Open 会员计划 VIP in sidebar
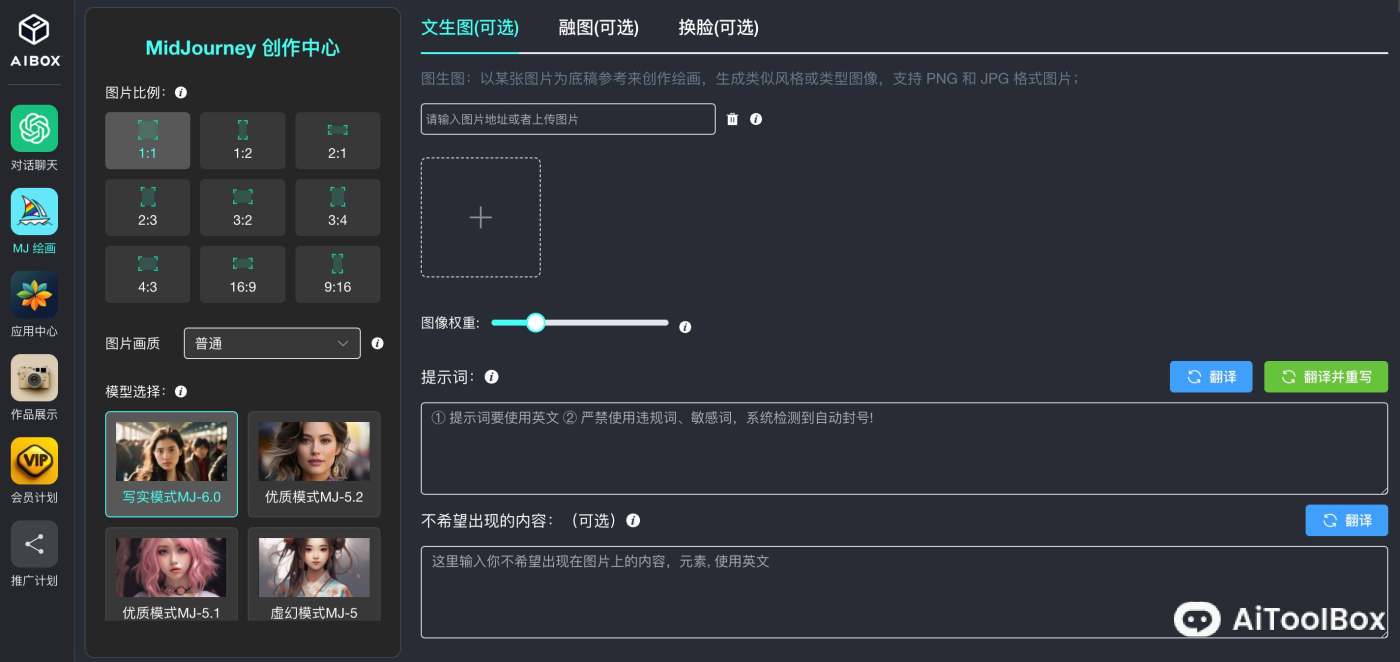Screen dimensions: 1400x662 coord(35,470)
